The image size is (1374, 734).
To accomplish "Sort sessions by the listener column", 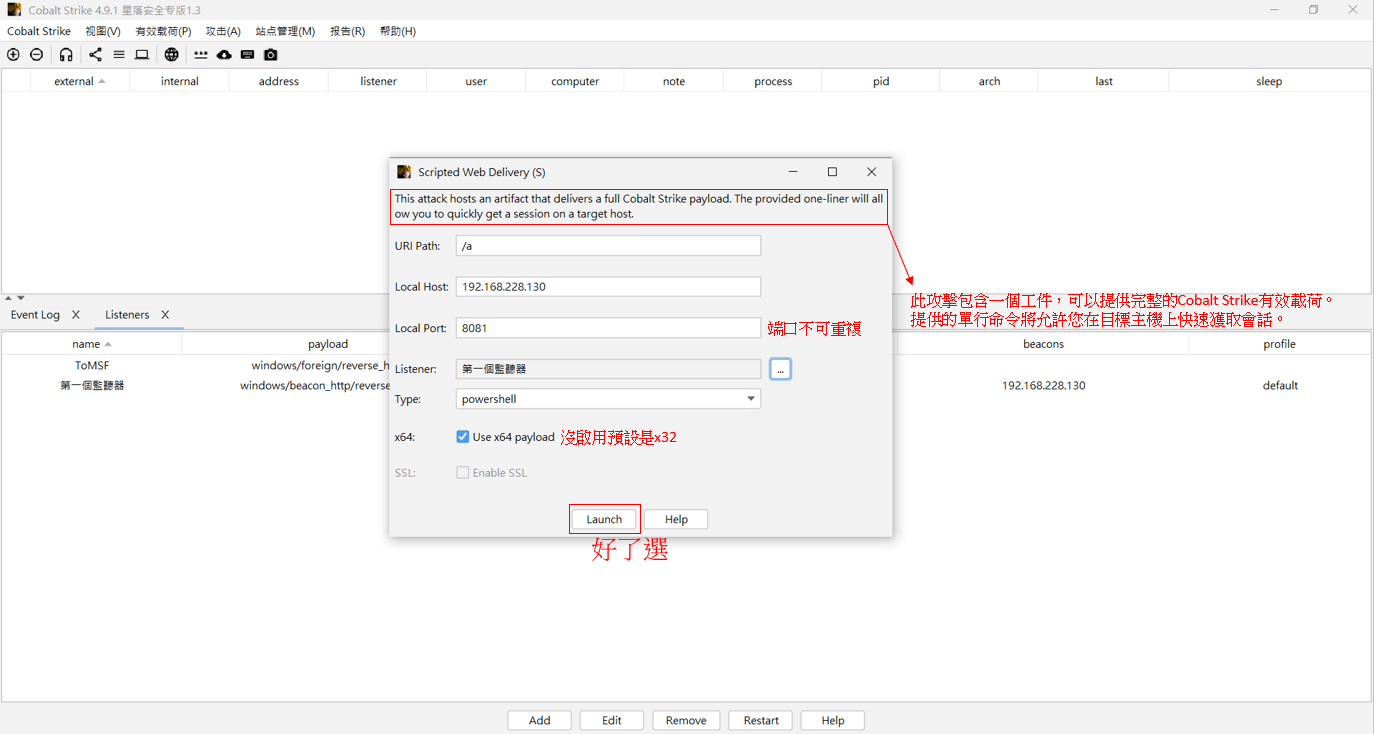I will [378, 81].
